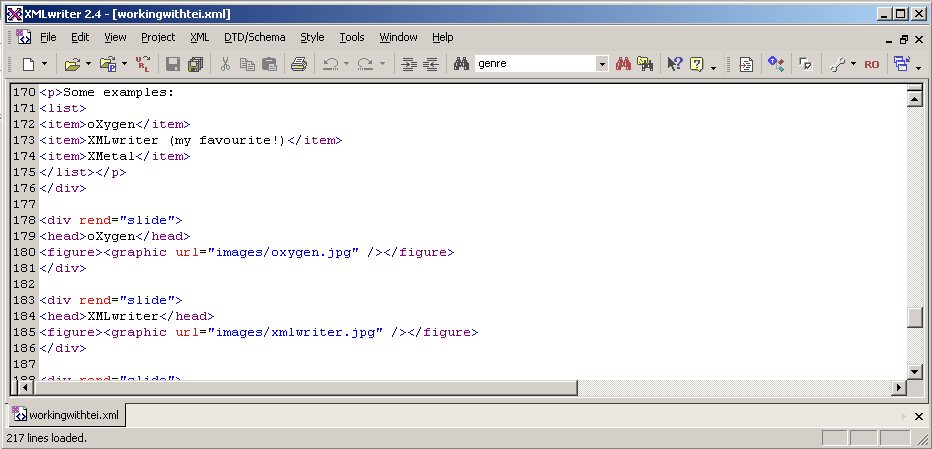Image resolution: width=932 pixels, height=449 pixels.
Task: Click the New document icon
Action: click(x=29, y=64)
